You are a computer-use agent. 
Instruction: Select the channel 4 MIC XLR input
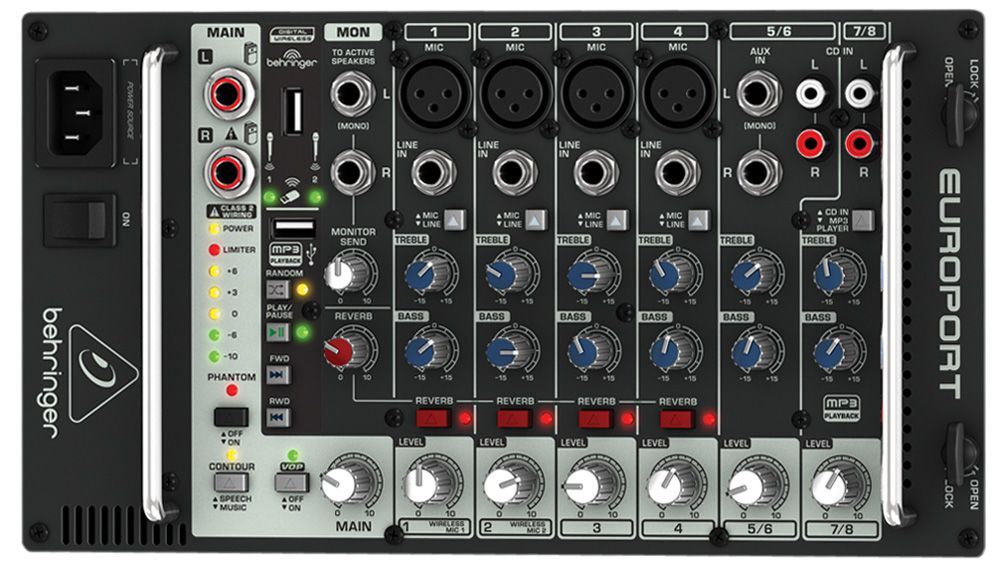click(x=679, y=94)
